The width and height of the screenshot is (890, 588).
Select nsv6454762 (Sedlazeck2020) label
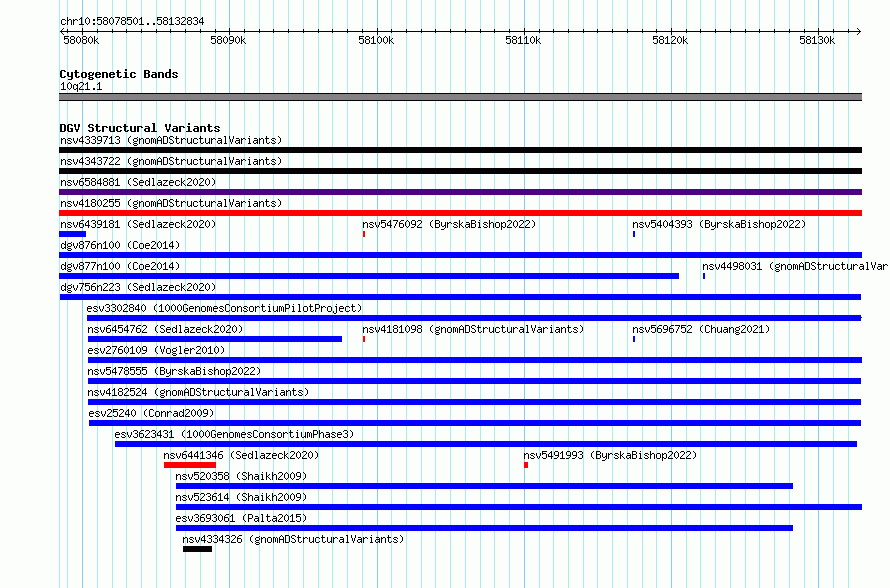165,329
